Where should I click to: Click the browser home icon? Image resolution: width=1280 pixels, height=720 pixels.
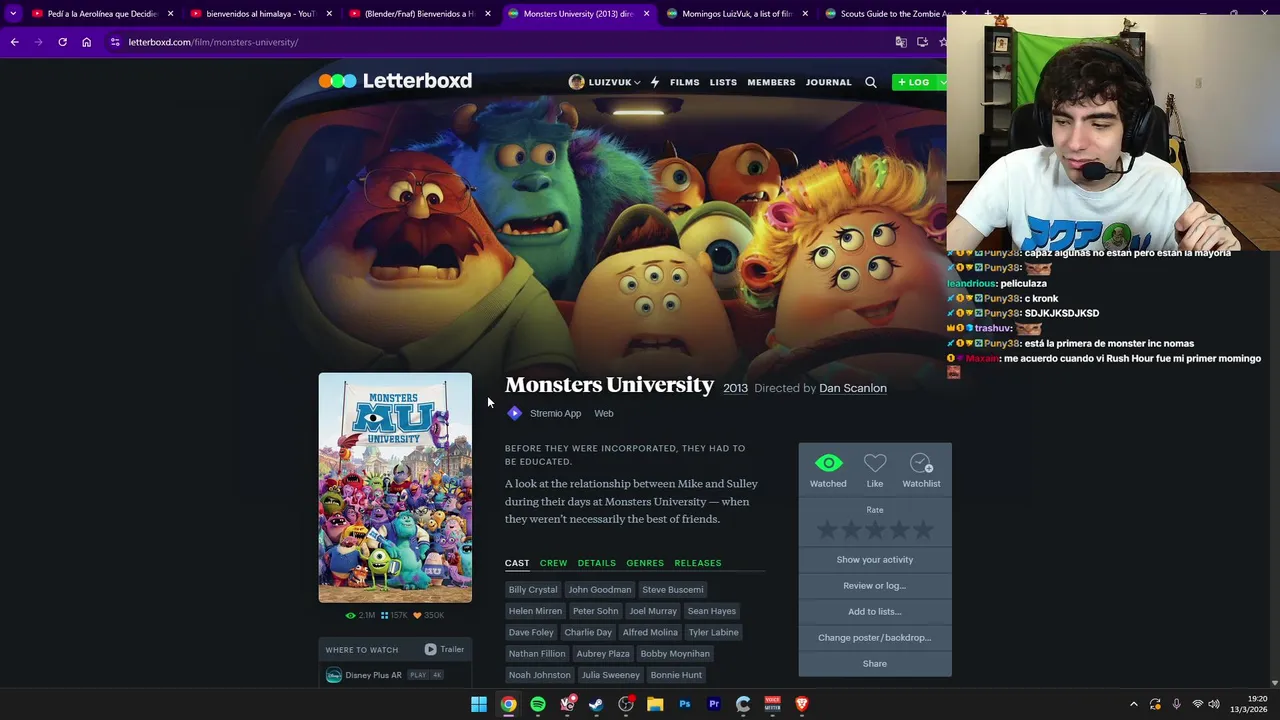pyautogui.click(x=87, y=42)
